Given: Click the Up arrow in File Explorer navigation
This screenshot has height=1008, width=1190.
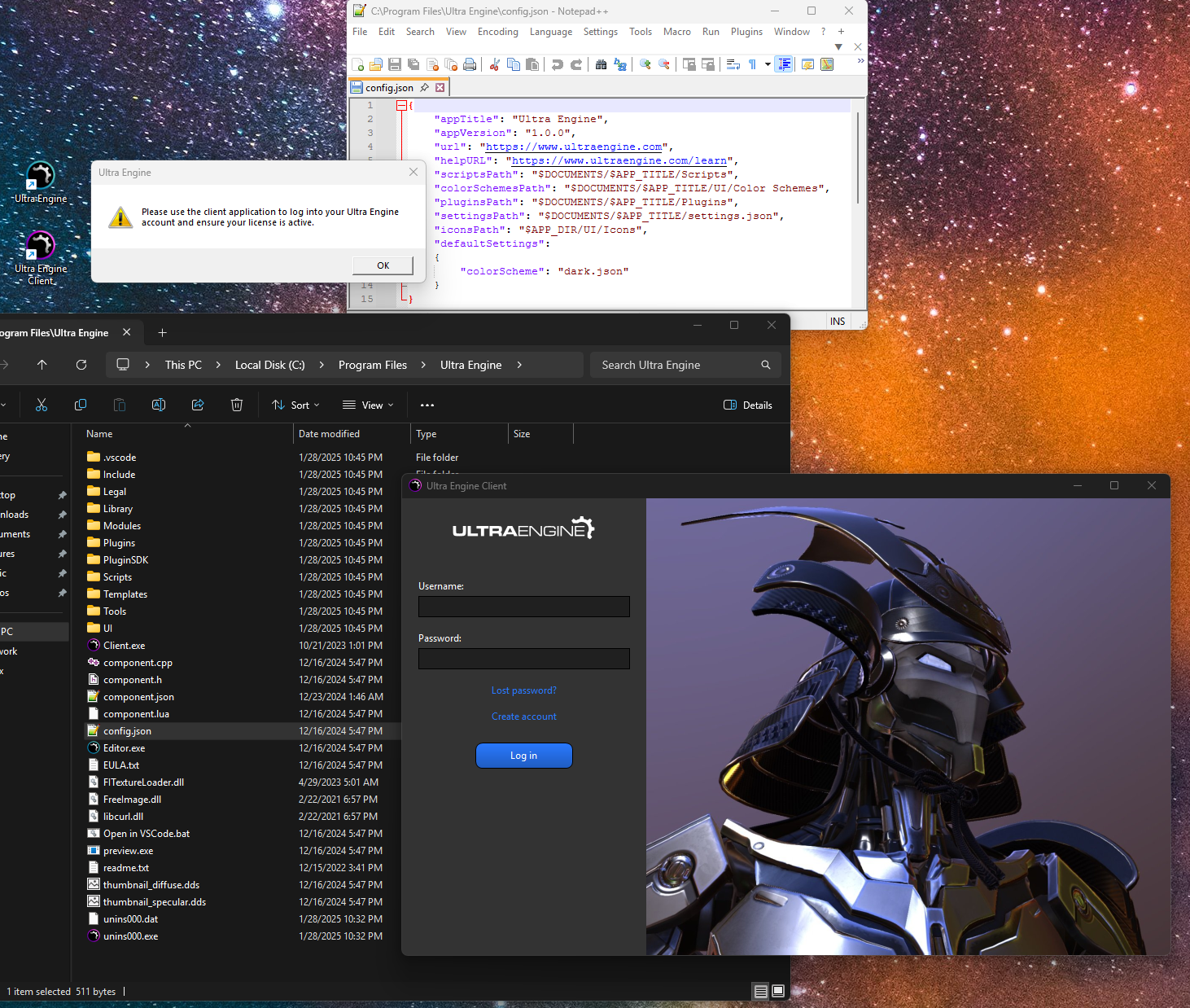Looking at the screenshot, I should click(42, 365).
